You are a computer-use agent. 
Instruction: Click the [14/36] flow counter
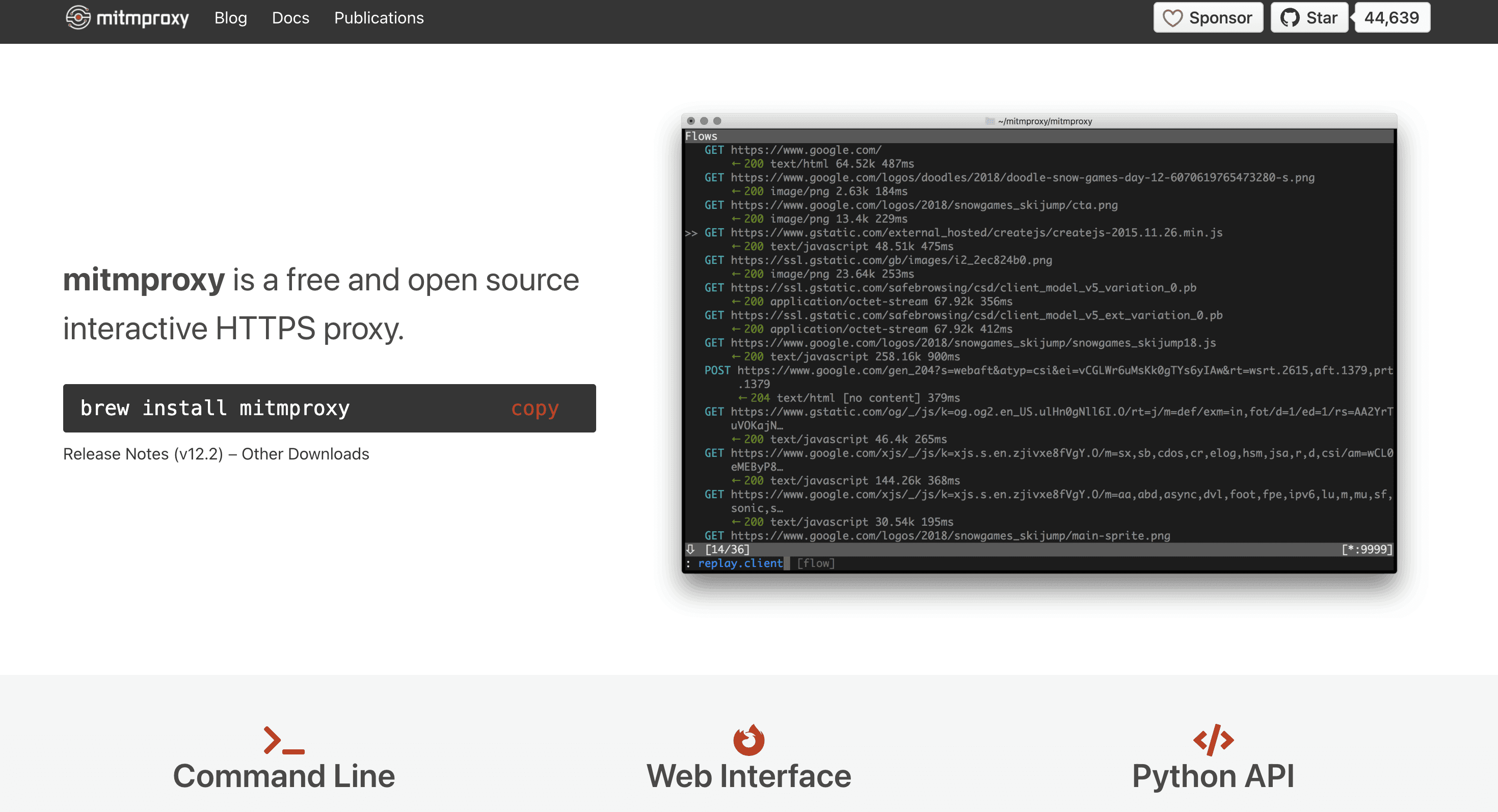click(x=727, y=549)
